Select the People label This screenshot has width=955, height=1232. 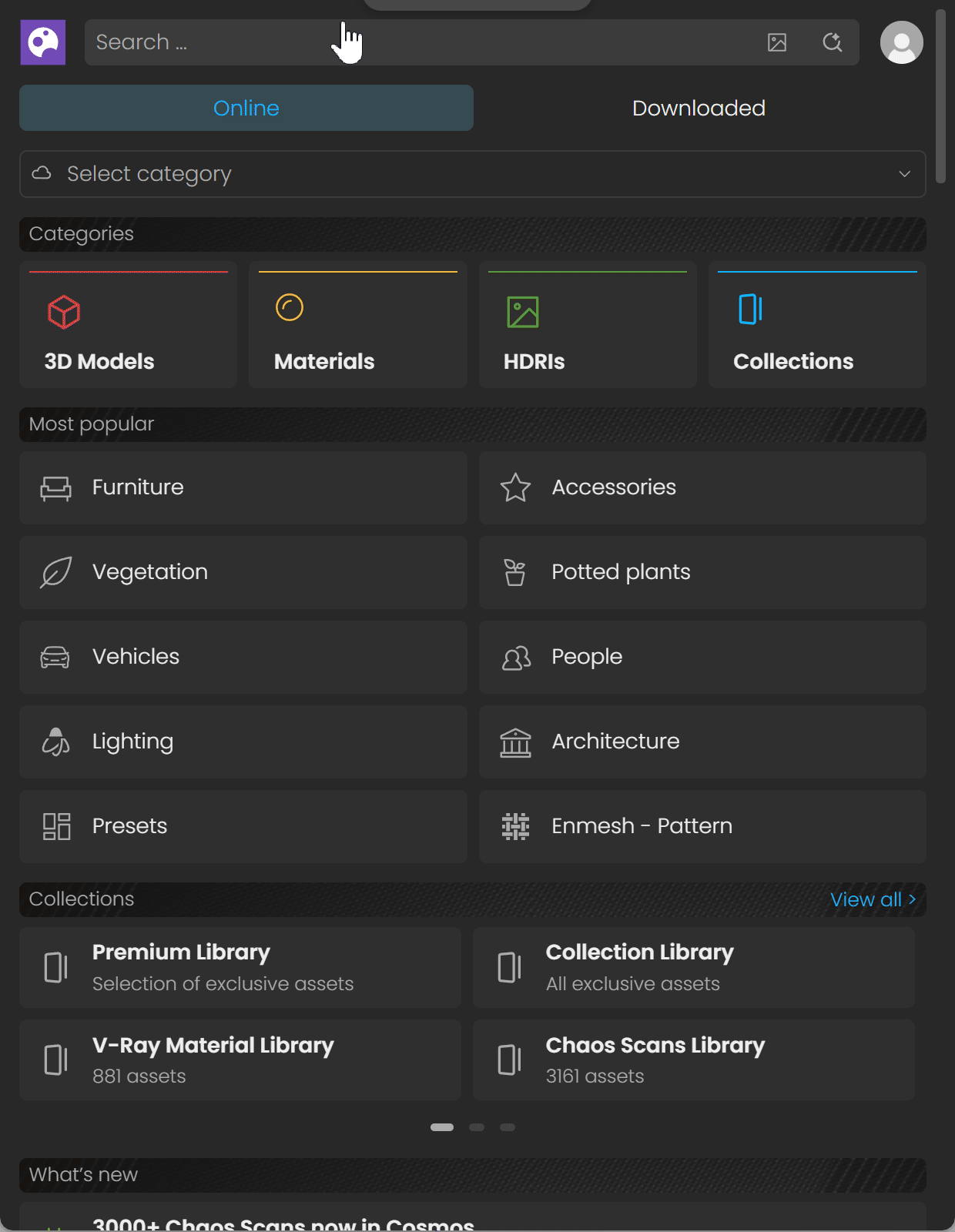[x=587, y=657]
